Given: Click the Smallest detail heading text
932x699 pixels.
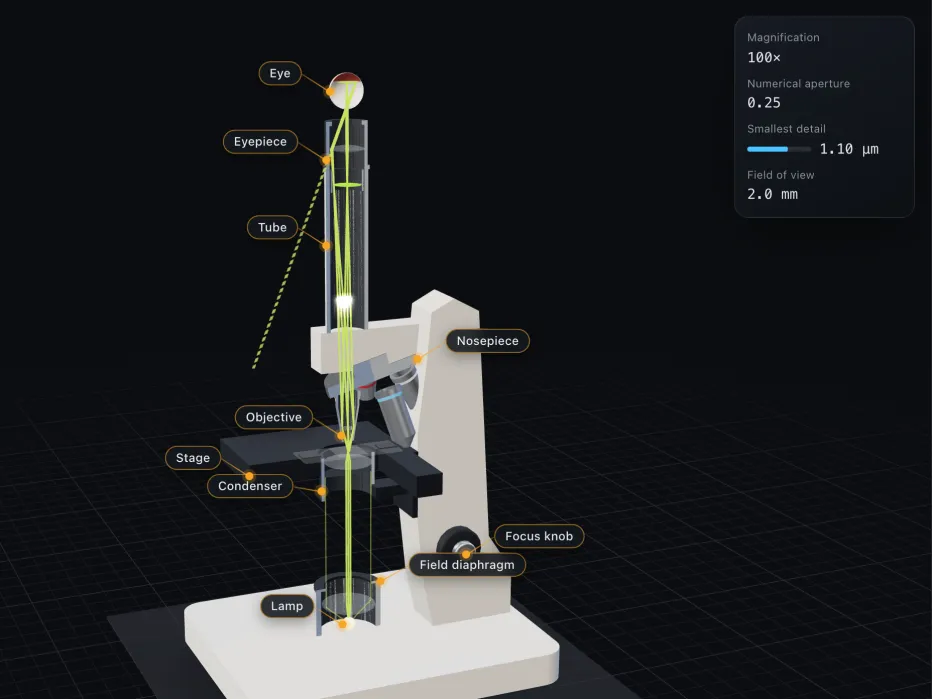Looking at the screenshot, I should [x=786, y=129].
